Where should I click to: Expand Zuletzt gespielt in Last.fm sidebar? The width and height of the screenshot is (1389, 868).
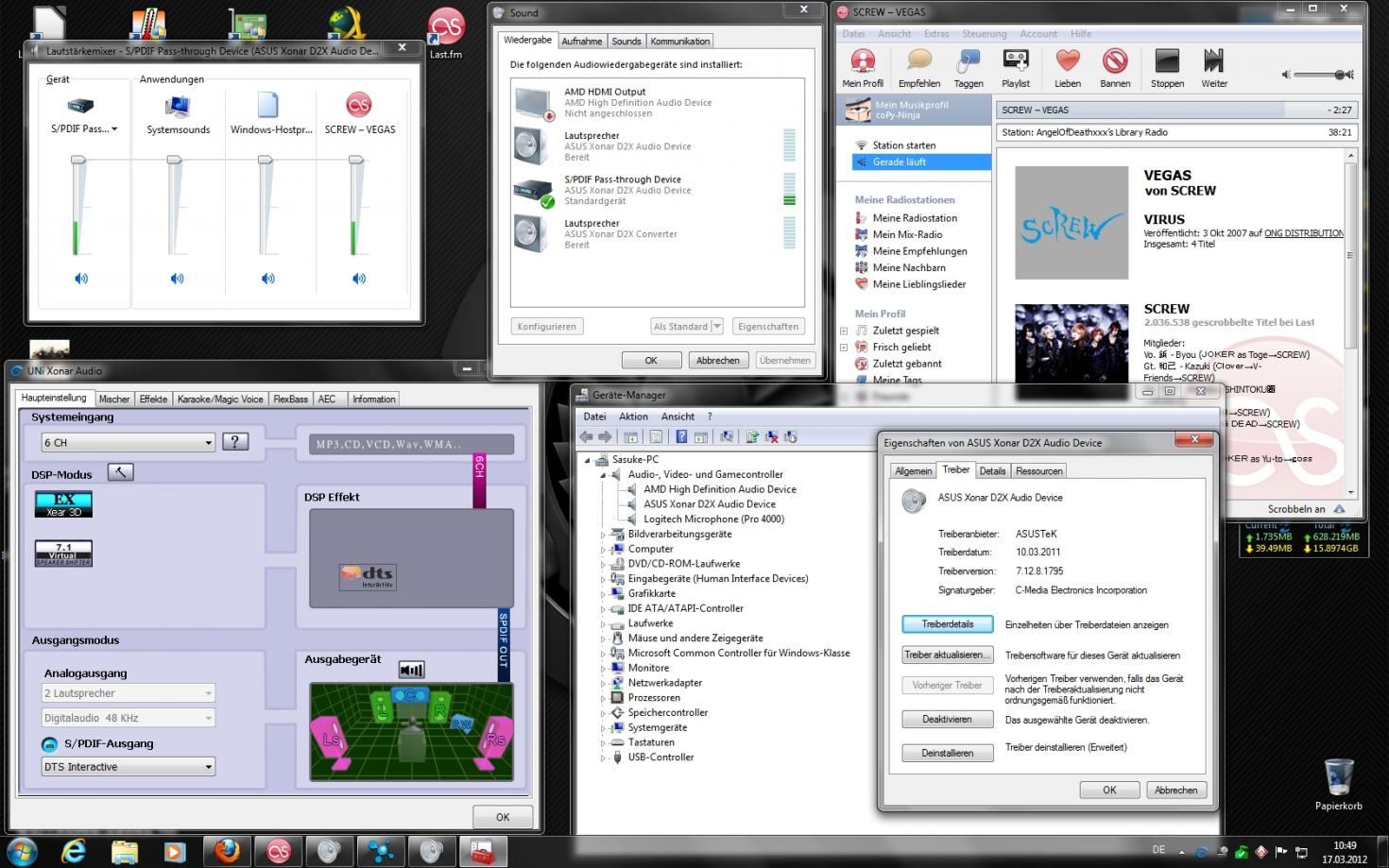point(844,331)
